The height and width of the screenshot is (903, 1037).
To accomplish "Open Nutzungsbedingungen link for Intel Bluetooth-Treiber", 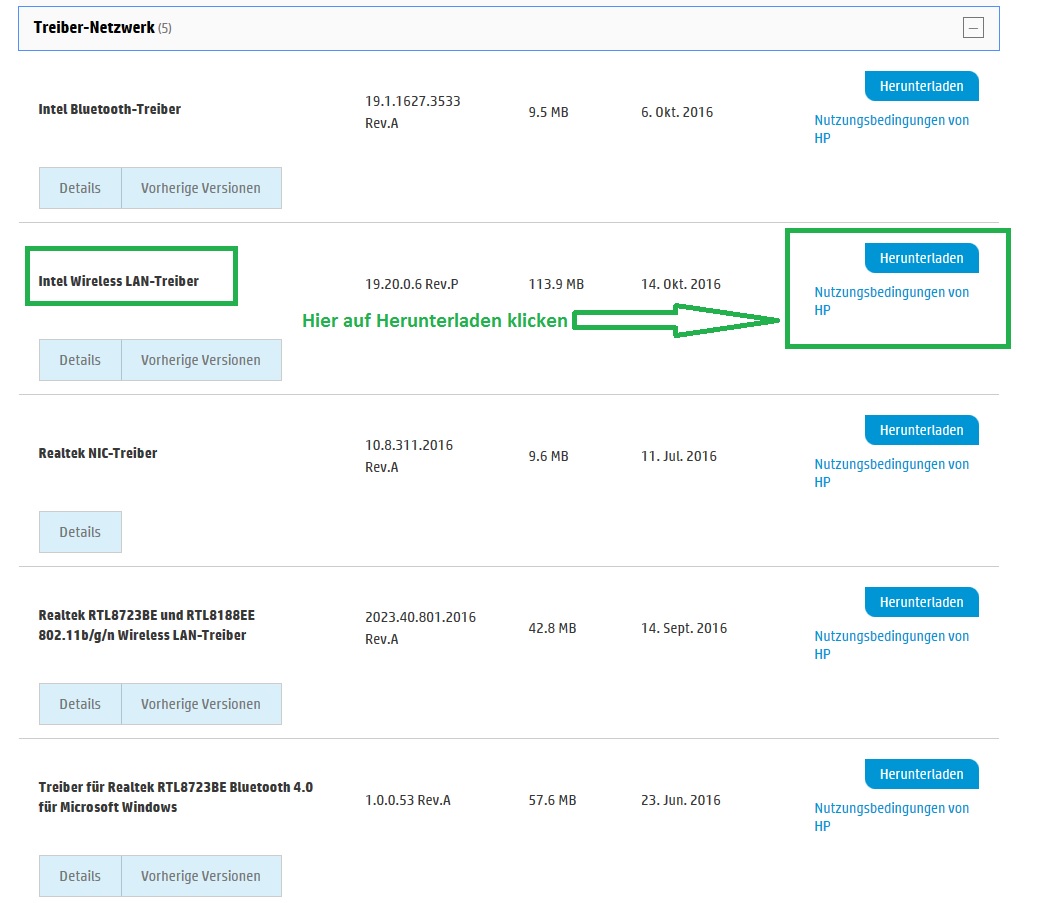I will pyautogui.click(x=892, y=129).
